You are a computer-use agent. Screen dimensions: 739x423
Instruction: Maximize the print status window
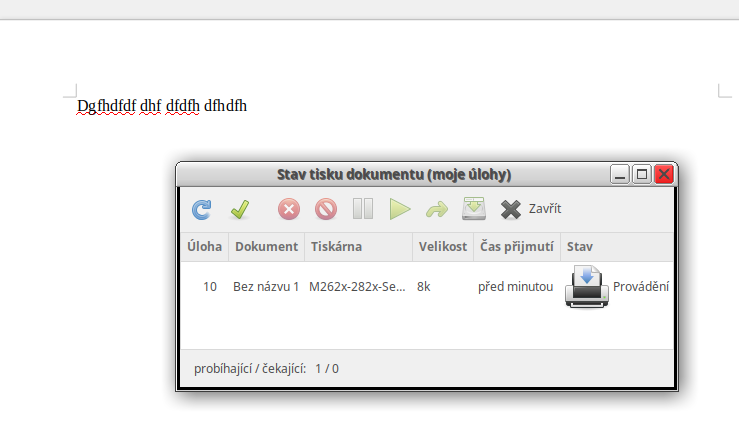click(642, 175)
